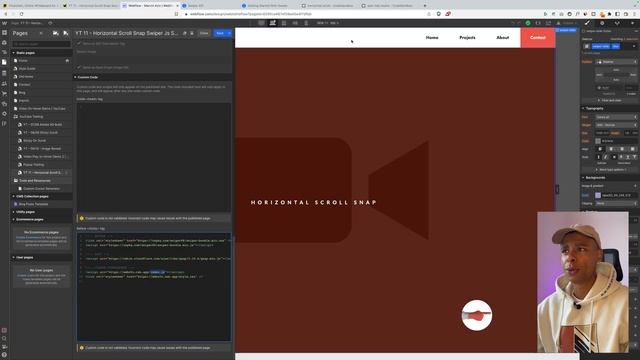
Task: Click Home link in site navbar
Action: click(x=432, y=38)
